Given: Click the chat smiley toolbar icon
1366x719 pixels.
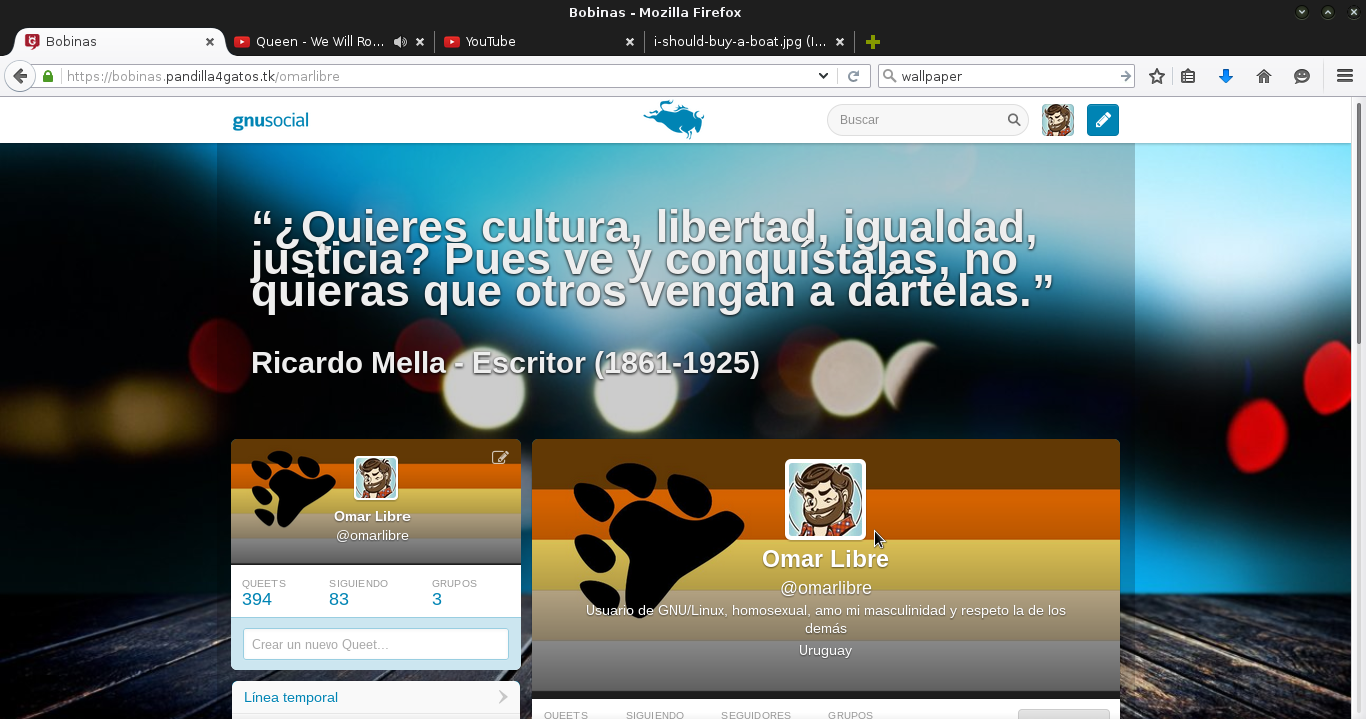Looking at the screenshot, I should 1302,76.
